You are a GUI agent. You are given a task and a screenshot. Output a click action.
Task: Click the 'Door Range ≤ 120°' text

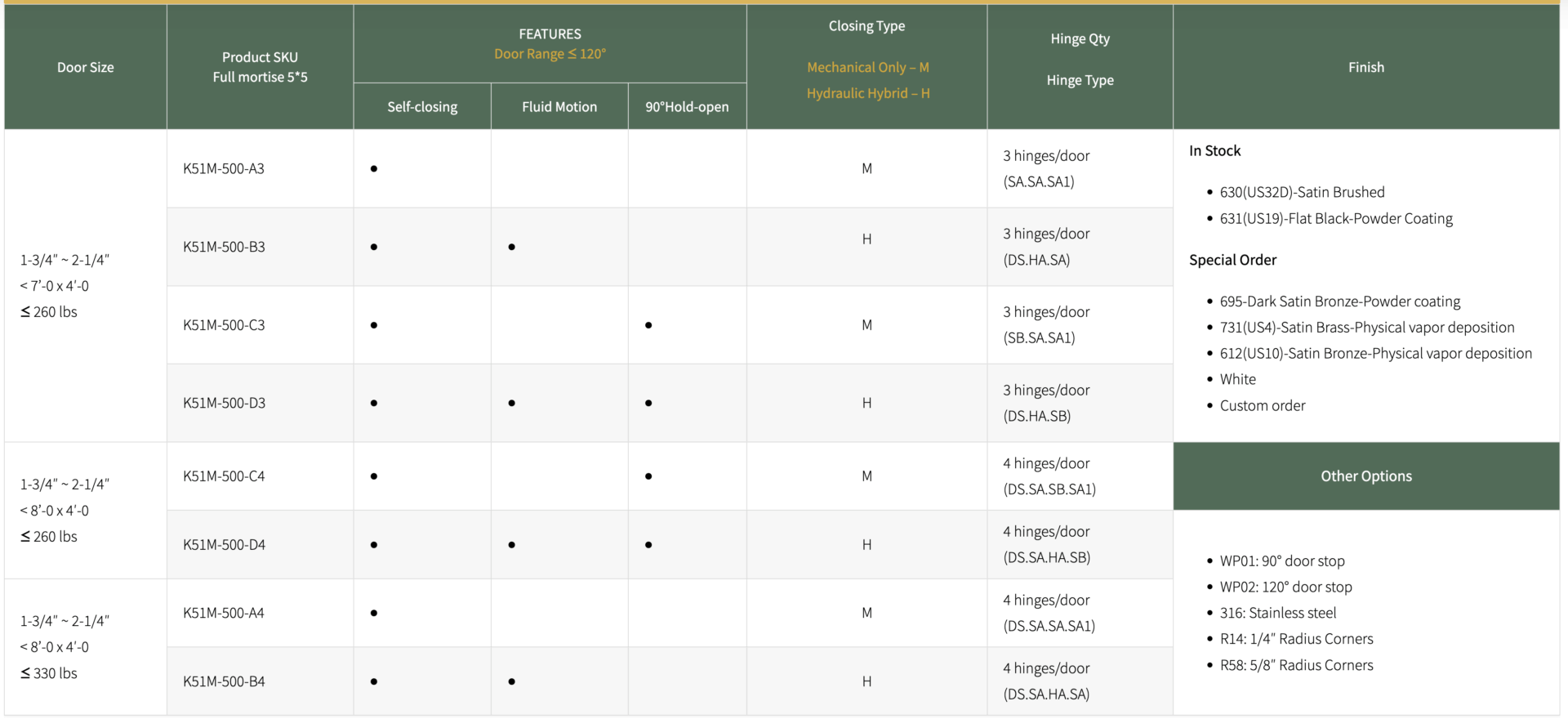(x=550, y=54)
